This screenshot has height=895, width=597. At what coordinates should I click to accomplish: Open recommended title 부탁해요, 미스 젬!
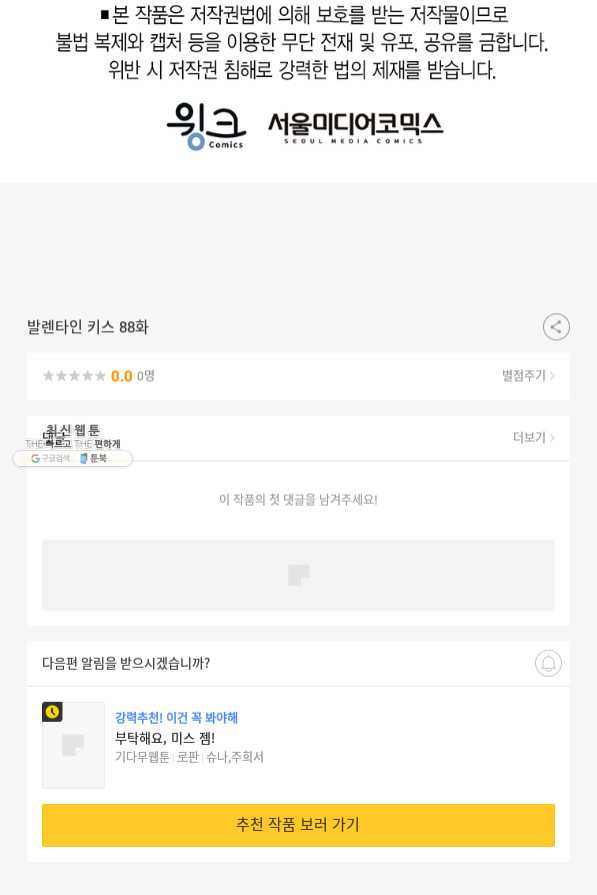[x=165, y=737]
